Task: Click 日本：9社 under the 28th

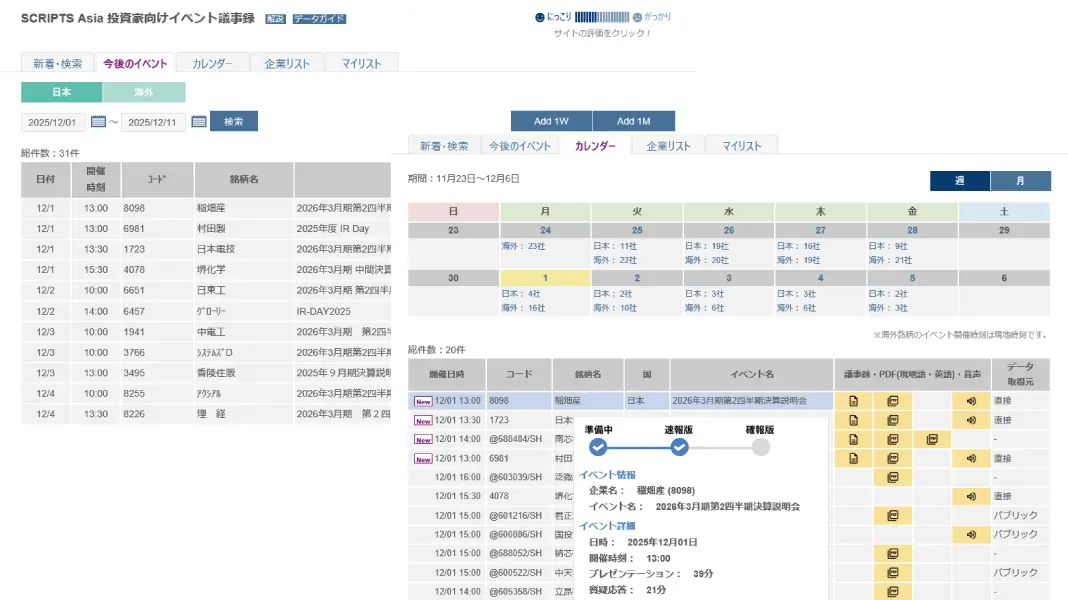Action: coord(888,246)
